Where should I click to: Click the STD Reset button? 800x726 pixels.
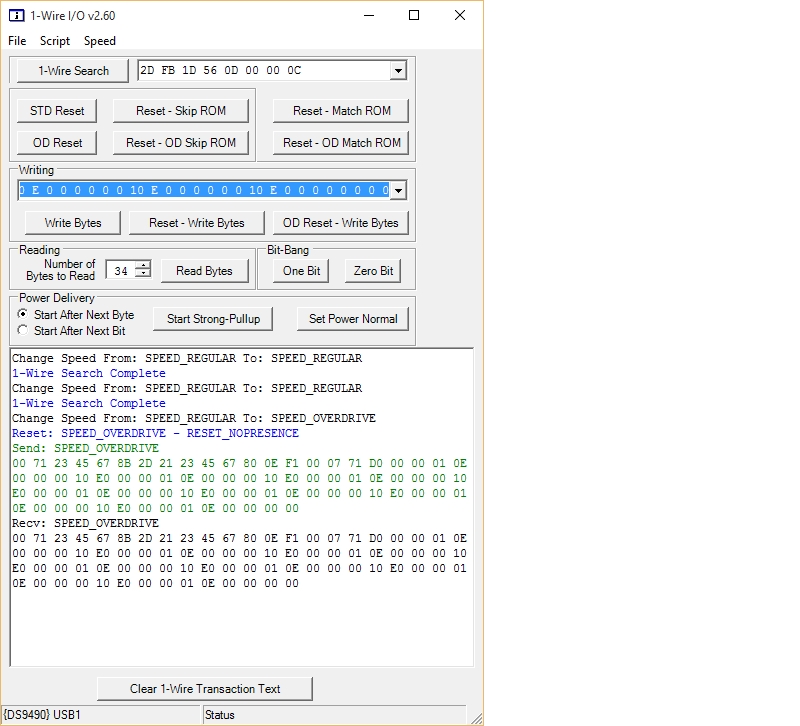[57, 111]
